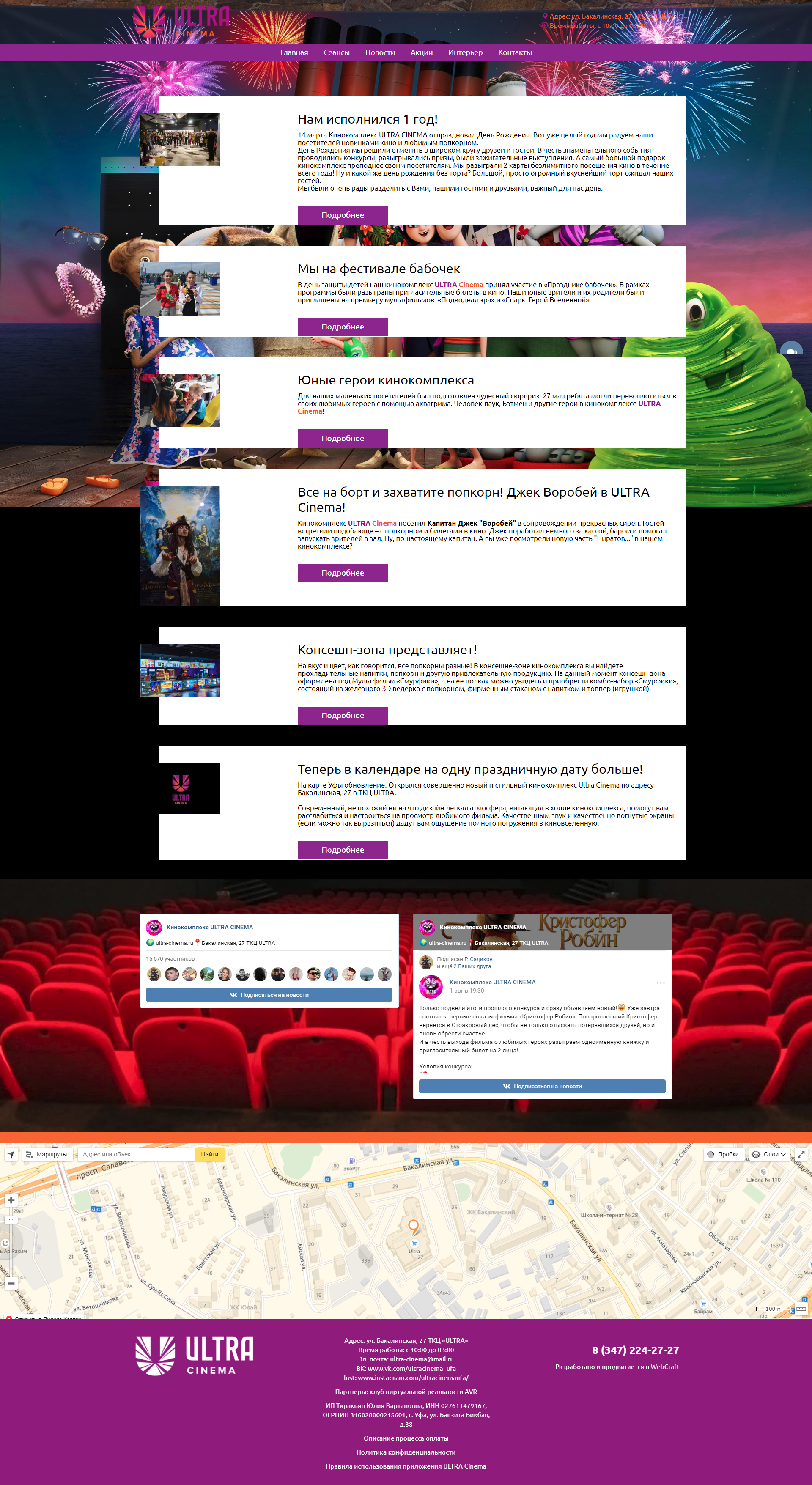Click the map fullscreen expand icon
The height and width of the screenshot is (1485, 812).
tap(801, 1155)
